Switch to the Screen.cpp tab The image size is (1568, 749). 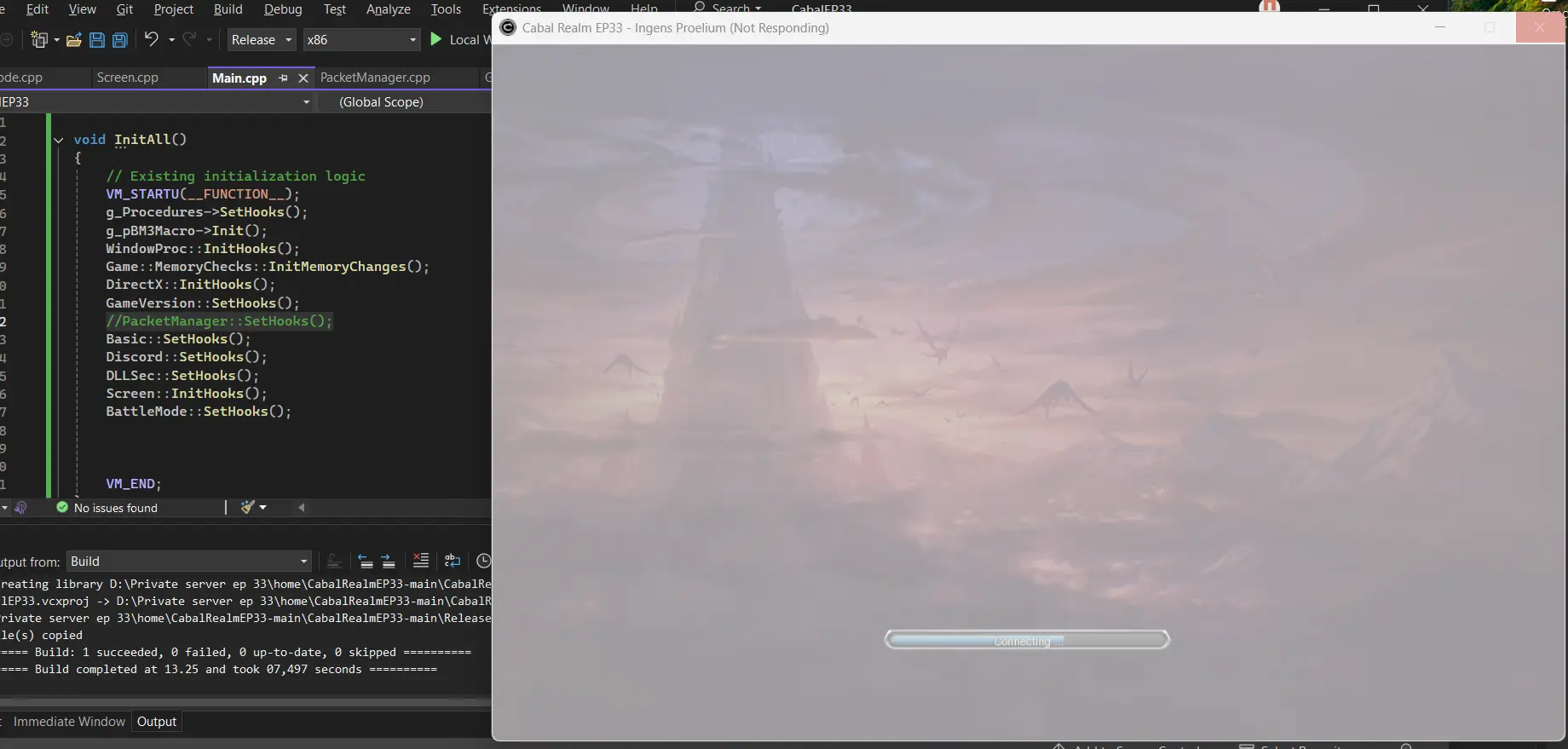127,78
